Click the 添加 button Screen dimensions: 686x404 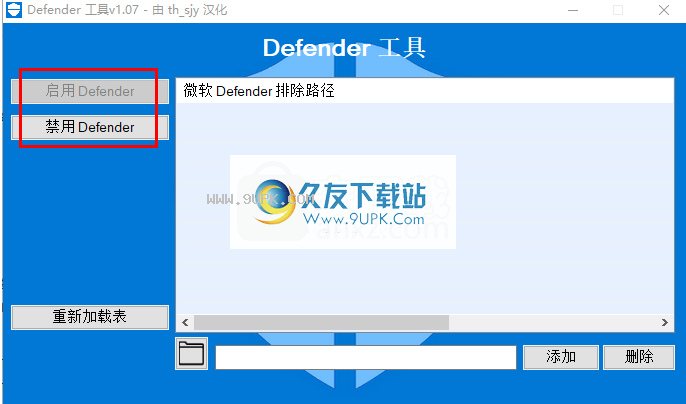click(561, 357)
